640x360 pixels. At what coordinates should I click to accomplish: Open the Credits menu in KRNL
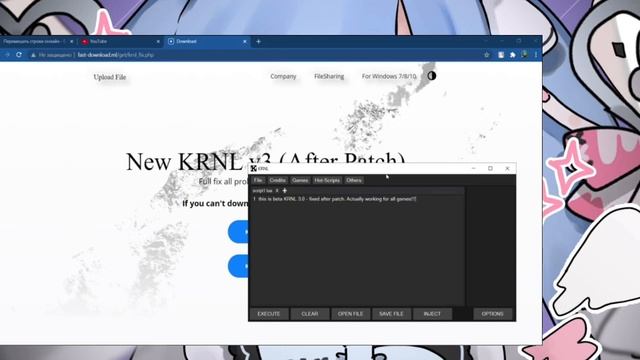278,180
